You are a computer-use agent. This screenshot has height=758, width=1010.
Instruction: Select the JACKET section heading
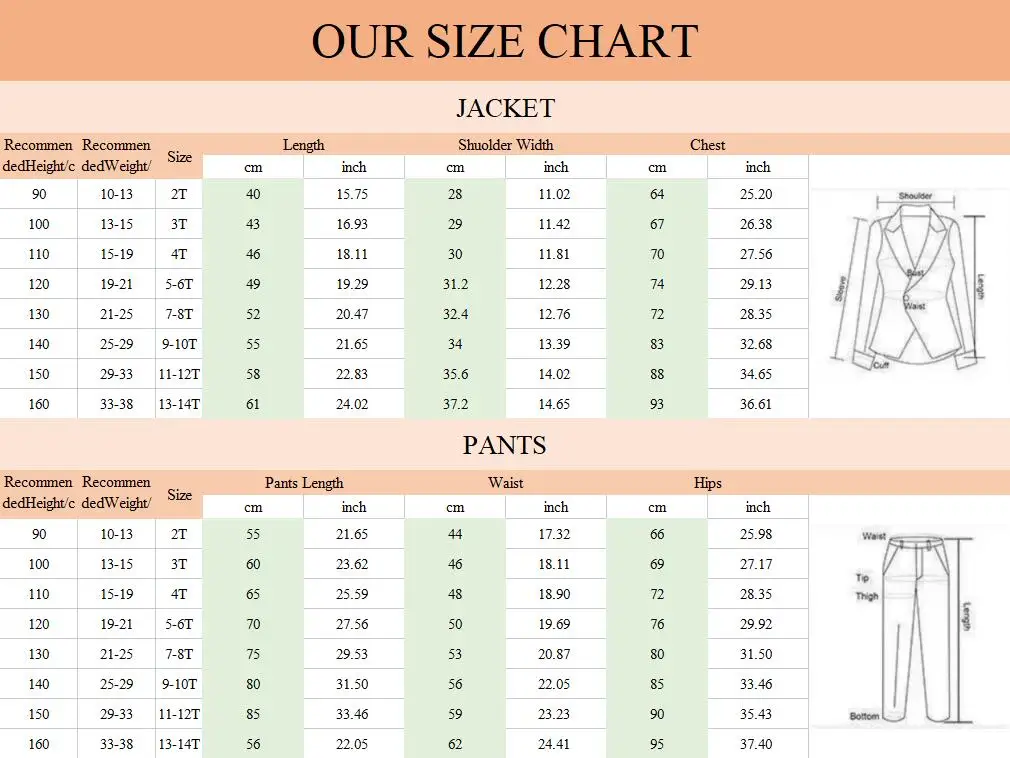(x=505, y=108)
